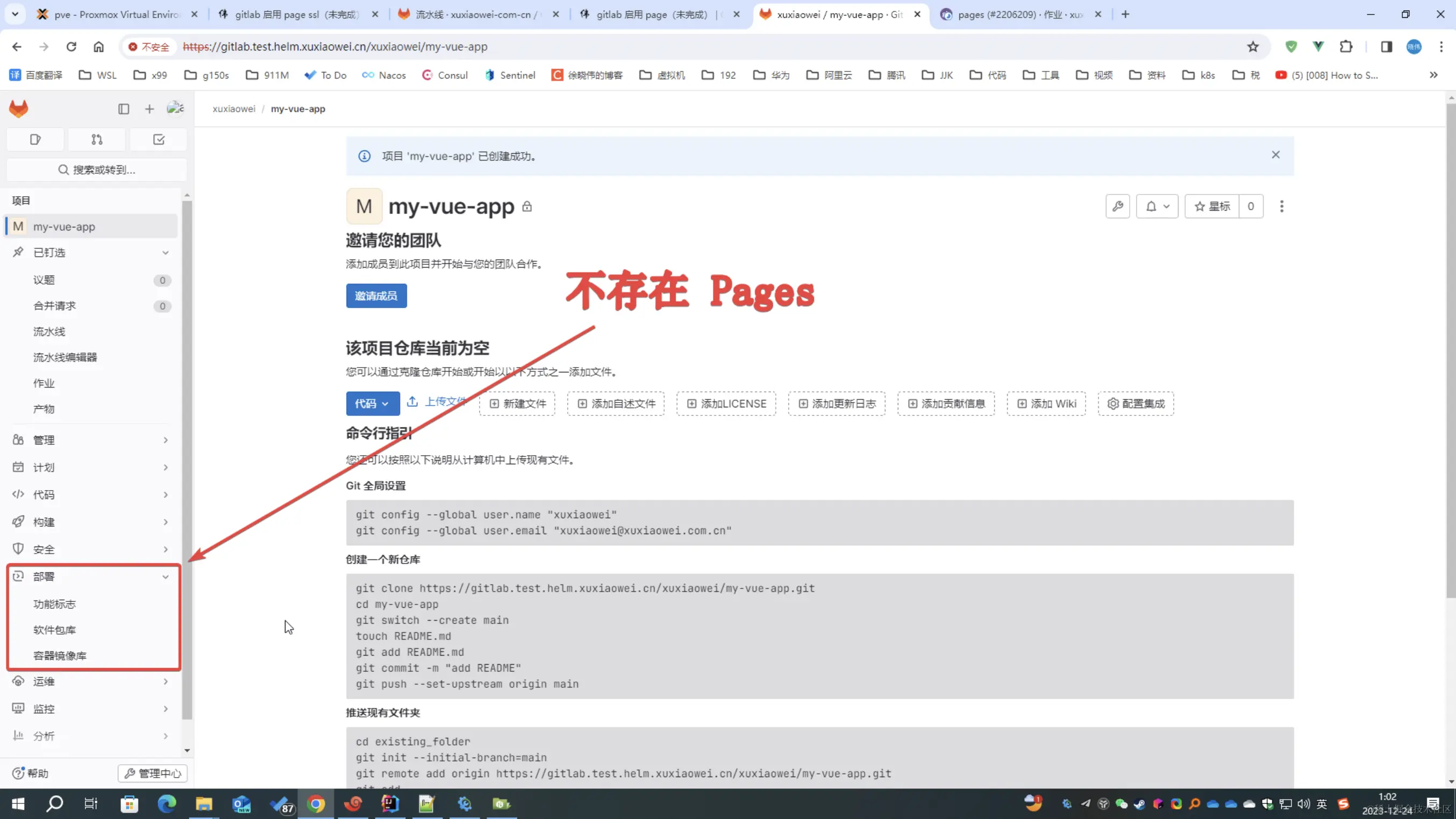
Task: Toggle the sidebar collapse icon
Action: click(x=124, y=109)
